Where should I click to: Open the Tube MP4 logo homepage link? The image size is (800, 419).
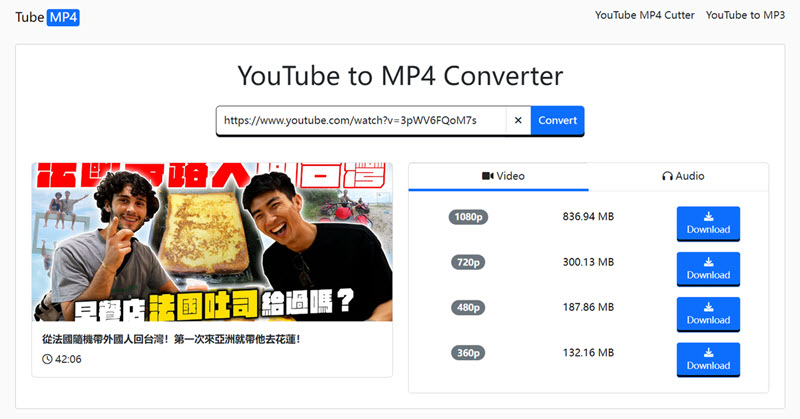click(x=47, y=17)
